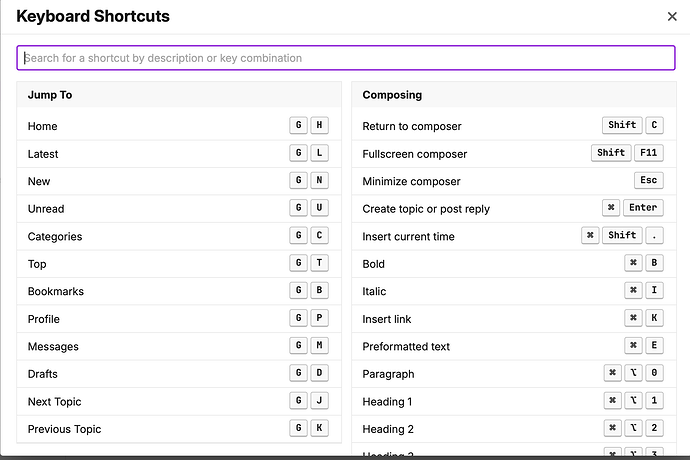Click the Bookmarks shortcut label
The height and width of the screenshot is (460, 690).
(x=56, y=292)
